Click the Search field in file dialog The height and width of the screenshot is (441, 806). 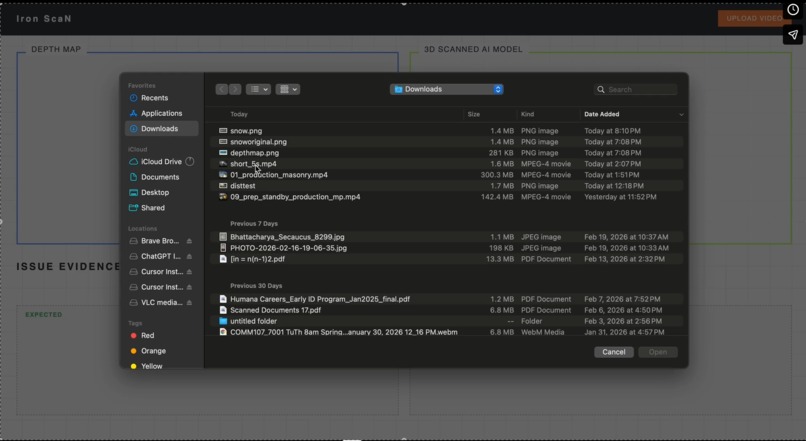pos(636,89)
